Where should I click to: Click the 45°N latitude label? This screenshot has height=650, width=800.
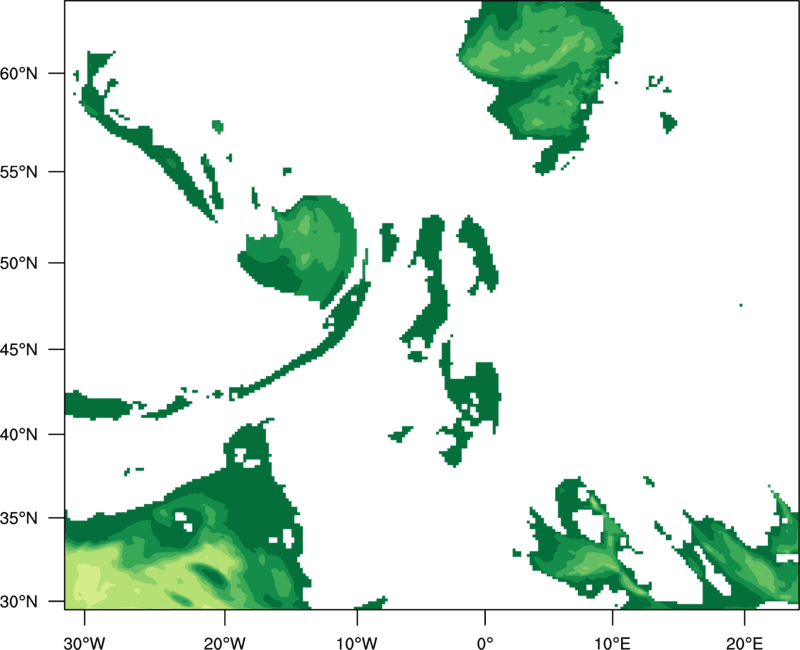pos(19,349)
